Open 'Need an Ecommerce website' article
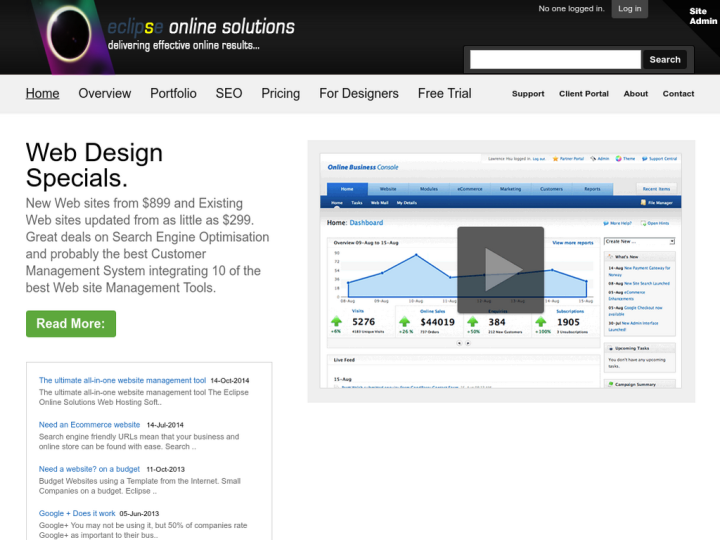 pyautogui.click(x=89, y=425)
